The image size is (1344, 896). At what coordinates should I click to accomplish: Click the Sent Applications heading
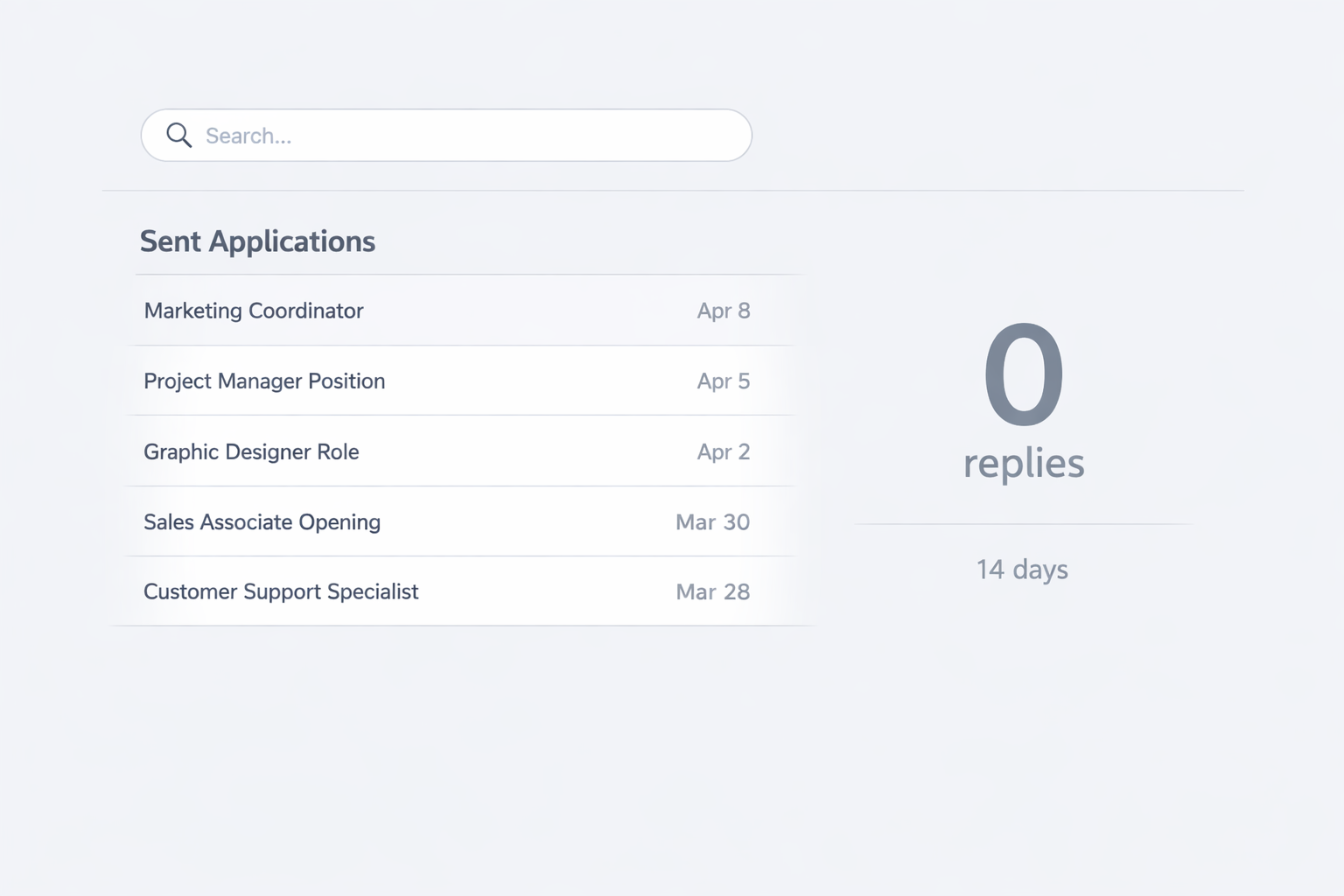click(257, 241)
